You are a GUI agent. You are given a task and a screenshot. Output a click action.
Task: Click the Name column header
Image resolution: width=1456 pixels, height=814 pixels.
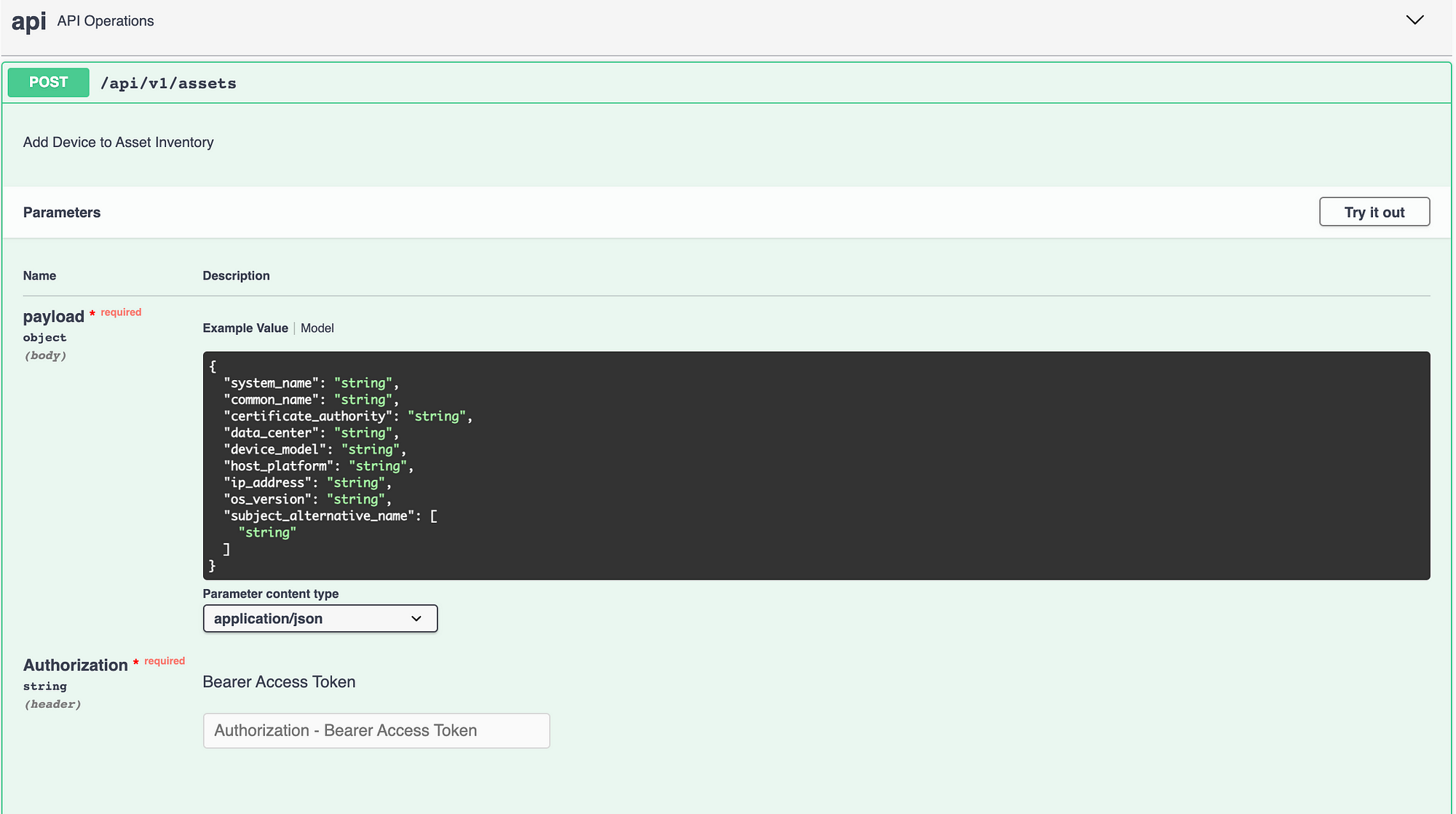tap(39, 275)
